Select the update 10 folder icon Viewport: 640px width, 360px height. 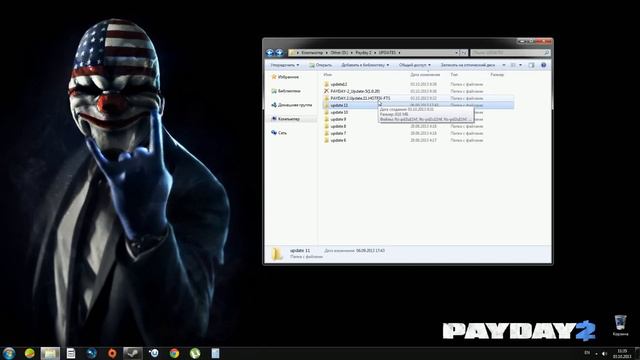[x=326, y=112]
